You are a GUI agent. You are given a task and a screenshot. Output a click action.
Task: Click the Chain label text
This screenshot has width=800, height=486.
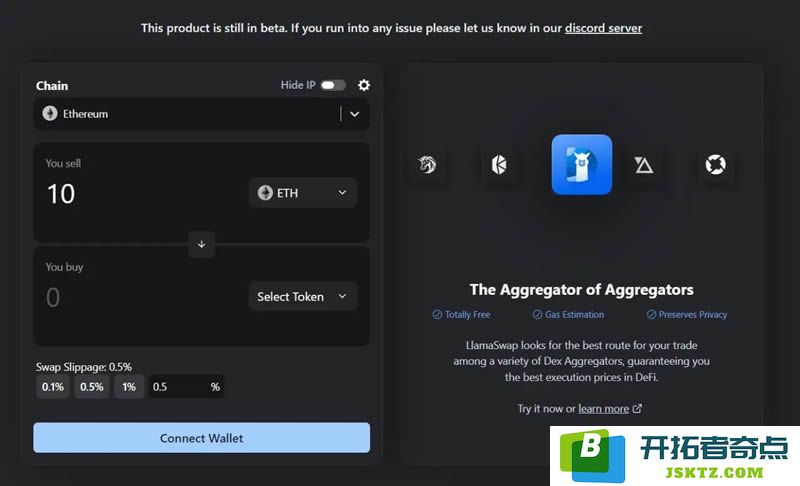(x=52, y=86)
